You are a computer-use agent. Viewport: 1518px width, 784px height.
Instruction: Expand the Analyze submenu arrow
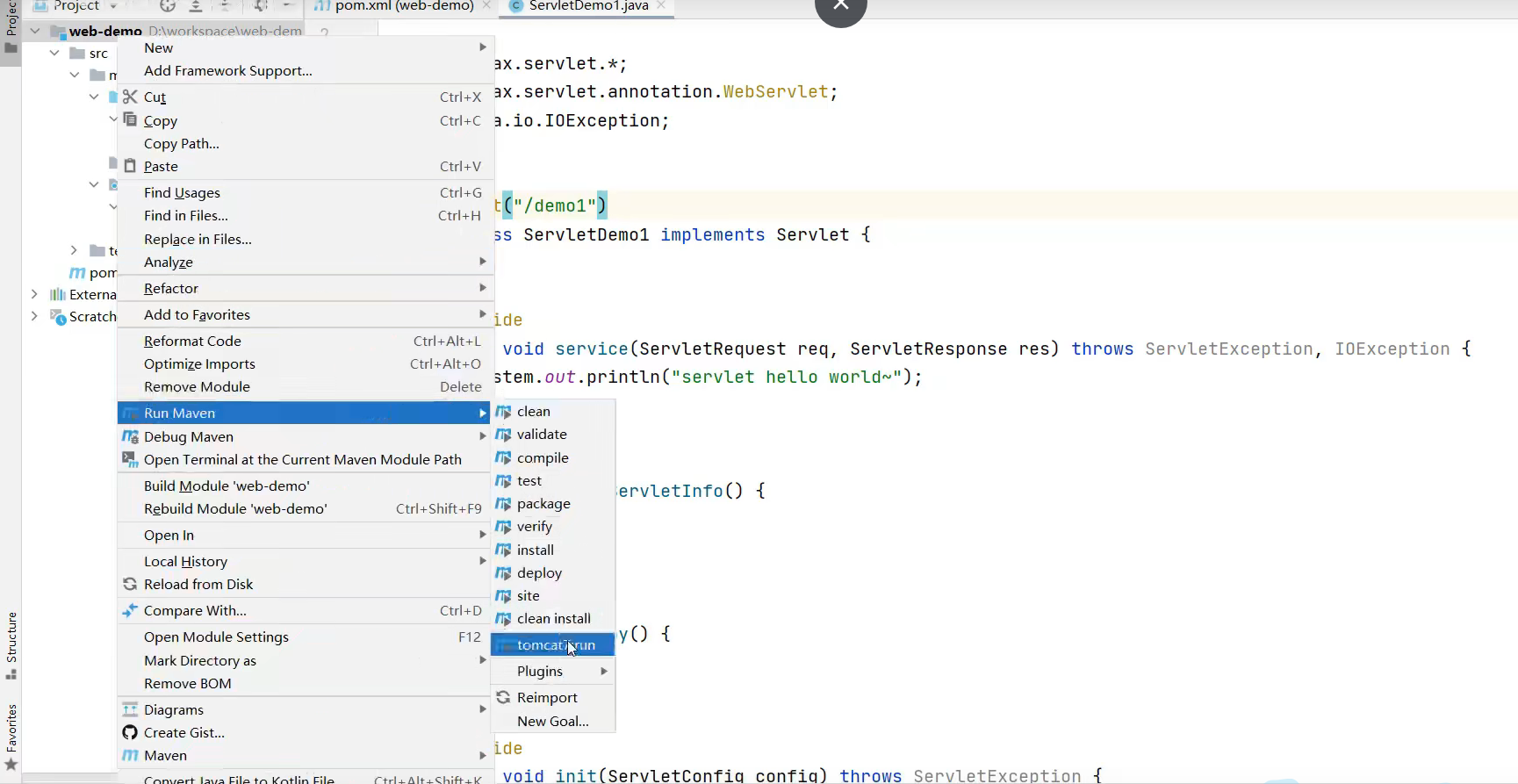click(x=482, y=262)
